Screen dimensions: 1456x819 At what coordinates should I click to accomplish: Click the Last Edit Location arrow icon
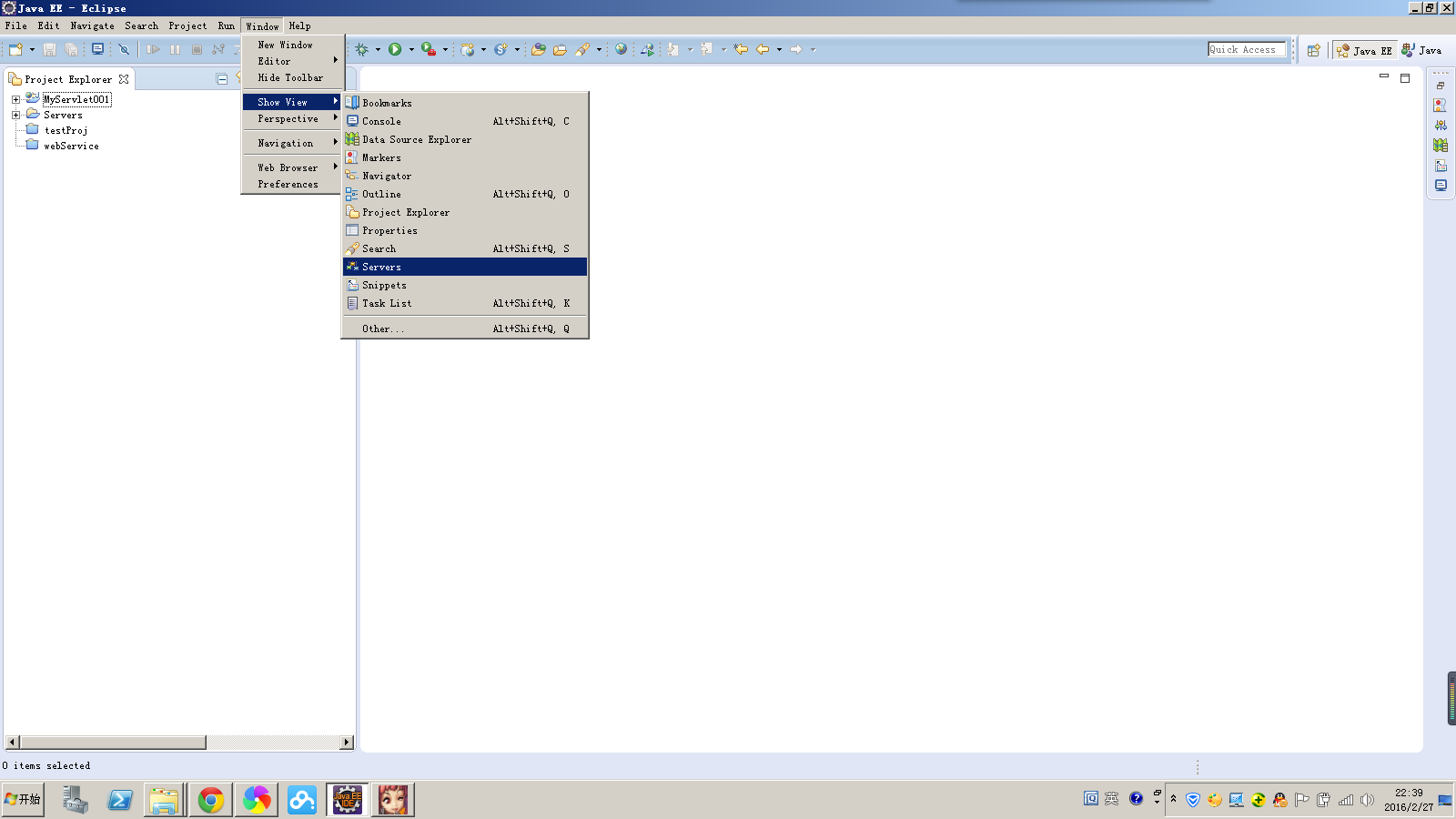coord(741,50)
